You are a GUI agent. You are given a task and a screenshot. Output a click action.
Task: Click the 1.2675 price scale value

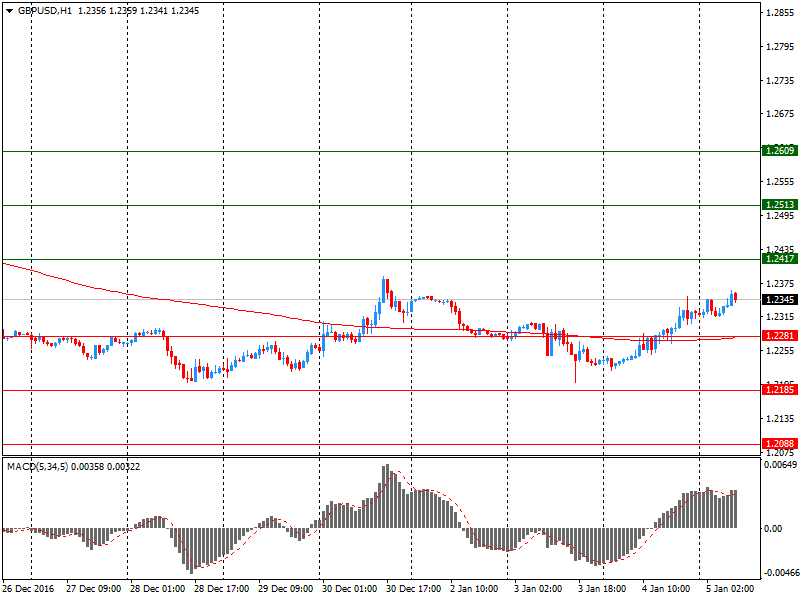781,114
